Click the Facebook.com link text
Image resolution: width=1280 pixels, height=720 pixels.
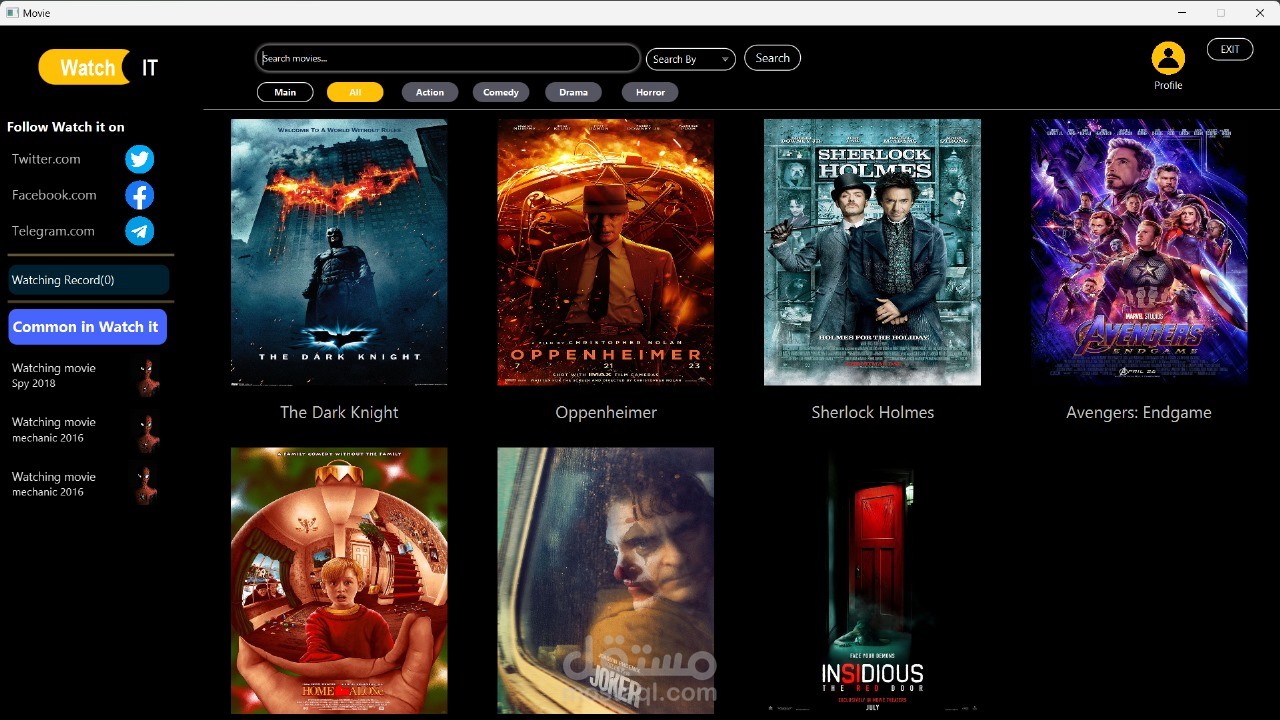click(54, 195)
